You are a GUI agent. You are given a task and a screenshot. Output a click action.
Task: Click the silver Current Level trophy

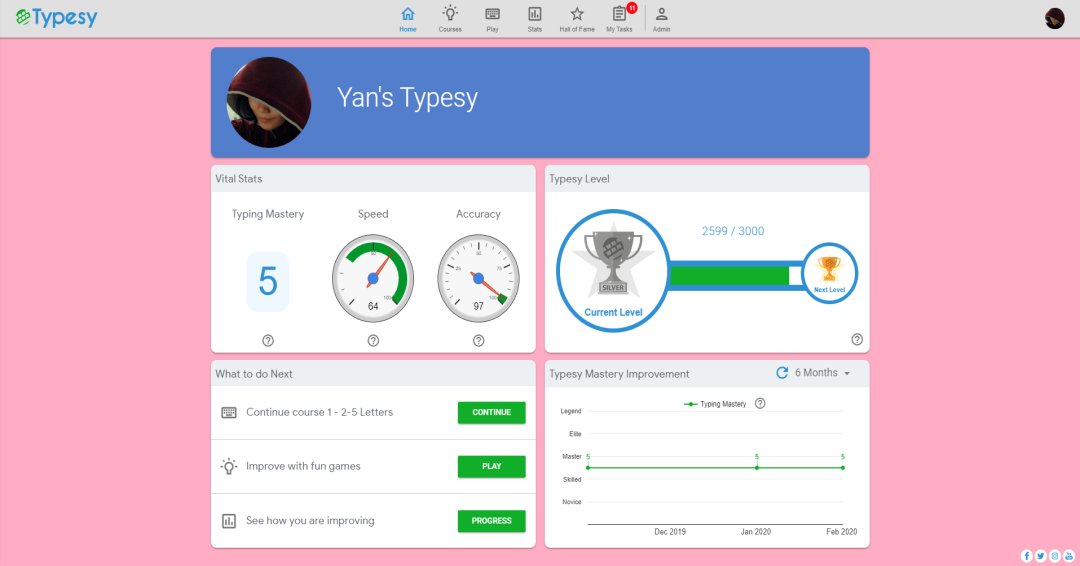pyautogui.click(x=613, y=270)
